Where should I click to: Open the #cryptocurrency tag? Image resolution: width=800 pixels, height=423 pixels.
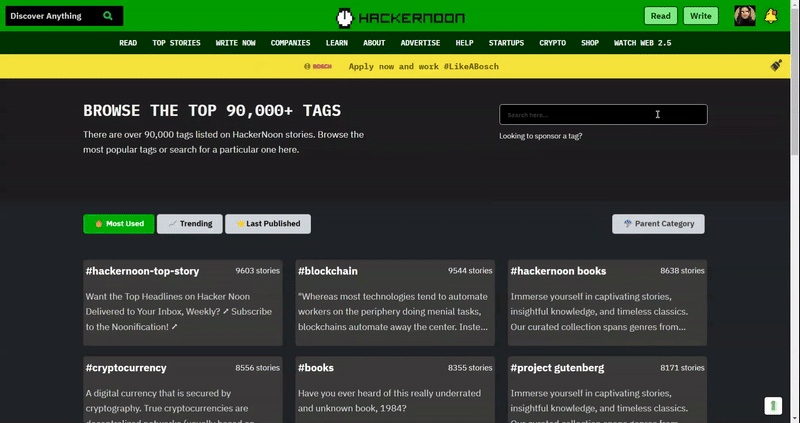point(126,368)
